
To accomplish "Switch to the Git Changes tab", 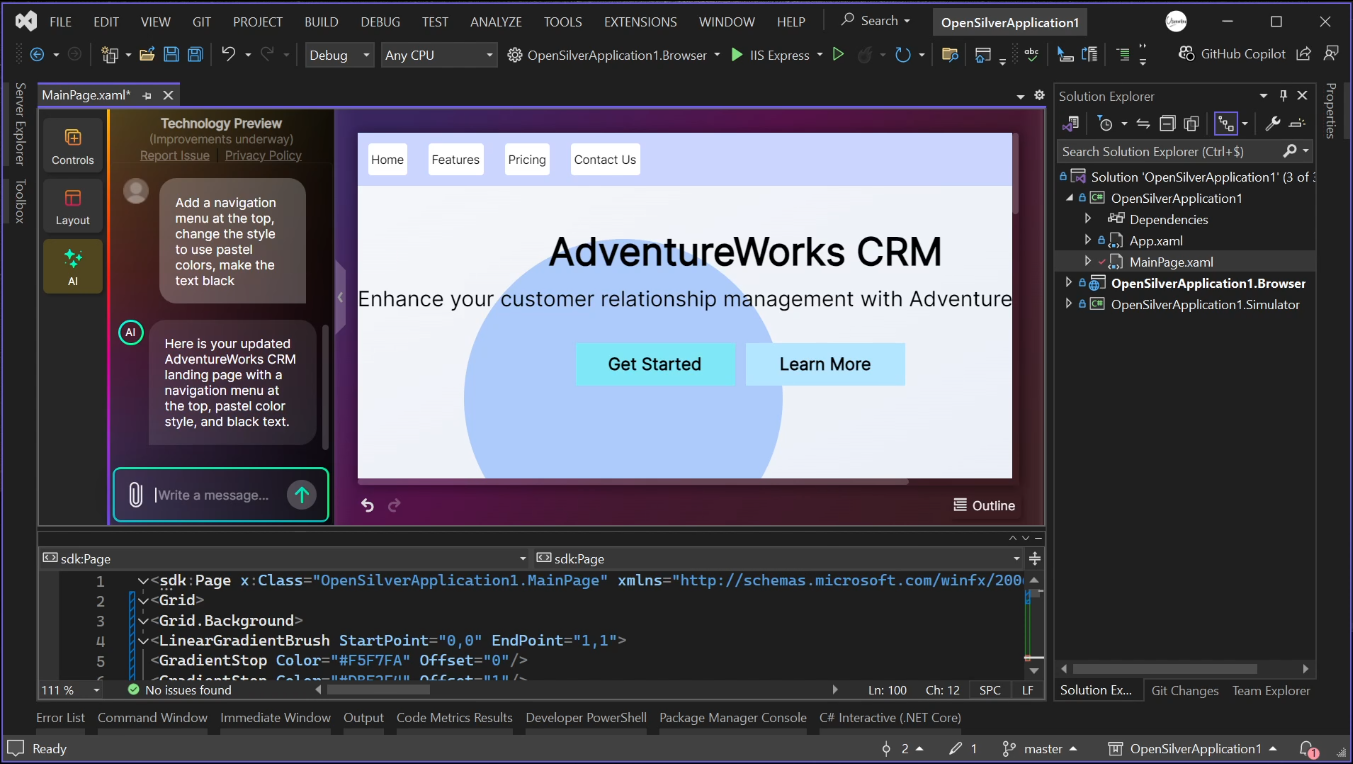I will 1184,690.
